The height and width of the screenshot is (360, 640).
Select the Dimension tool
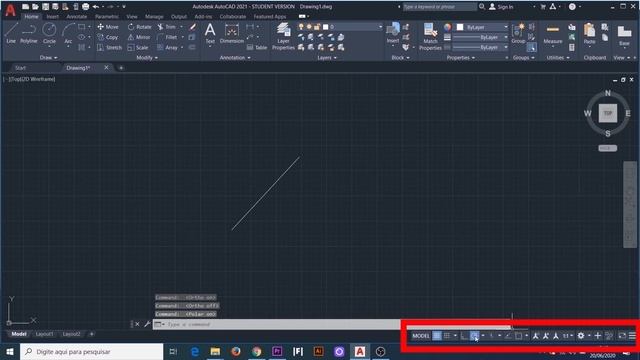(232, 33)
